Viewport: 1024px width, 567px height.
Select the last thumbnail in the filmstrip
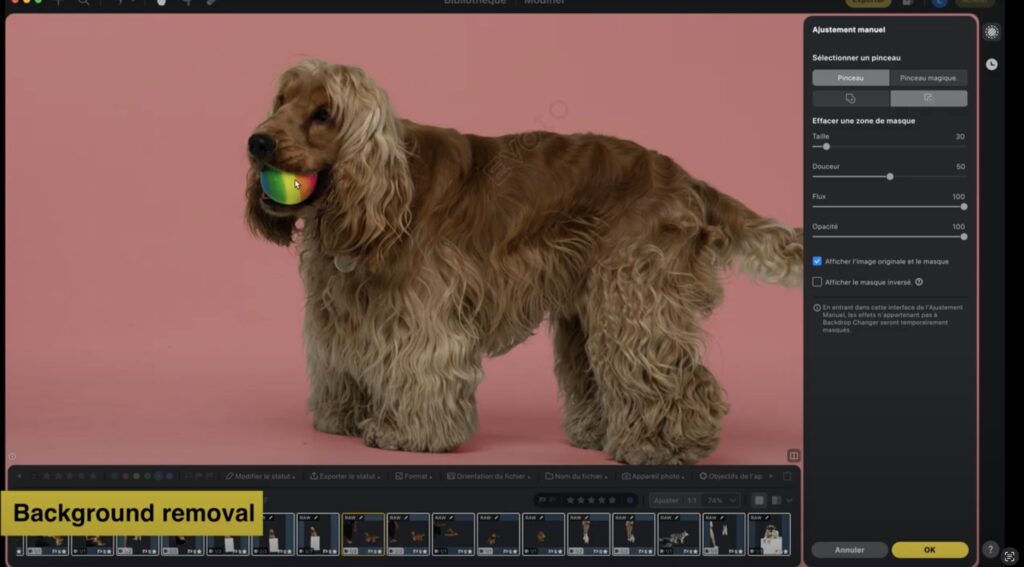point(769,534)
